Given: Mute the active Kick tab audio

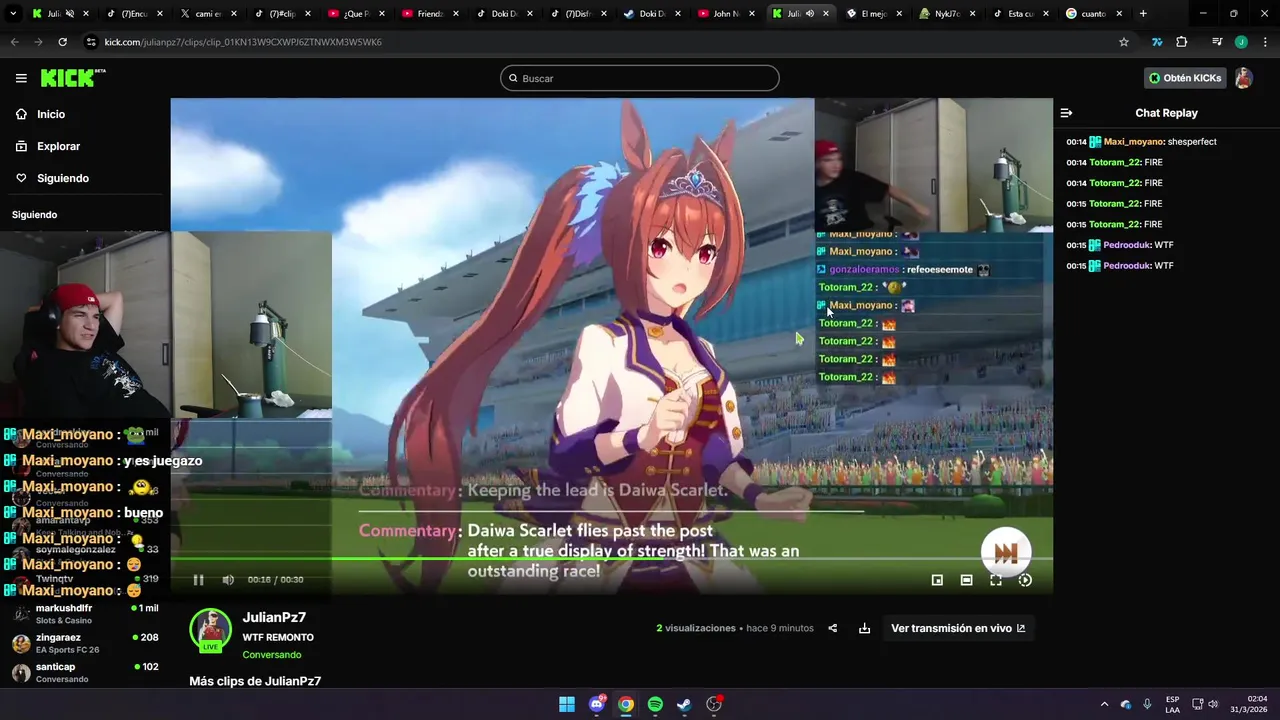Looking at the screenshot, I should click(810, 14).
